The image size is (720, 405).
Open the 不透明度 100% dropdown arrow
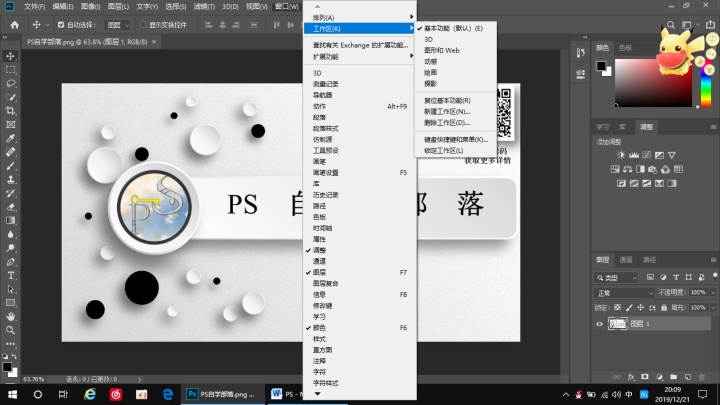point(713,292)
